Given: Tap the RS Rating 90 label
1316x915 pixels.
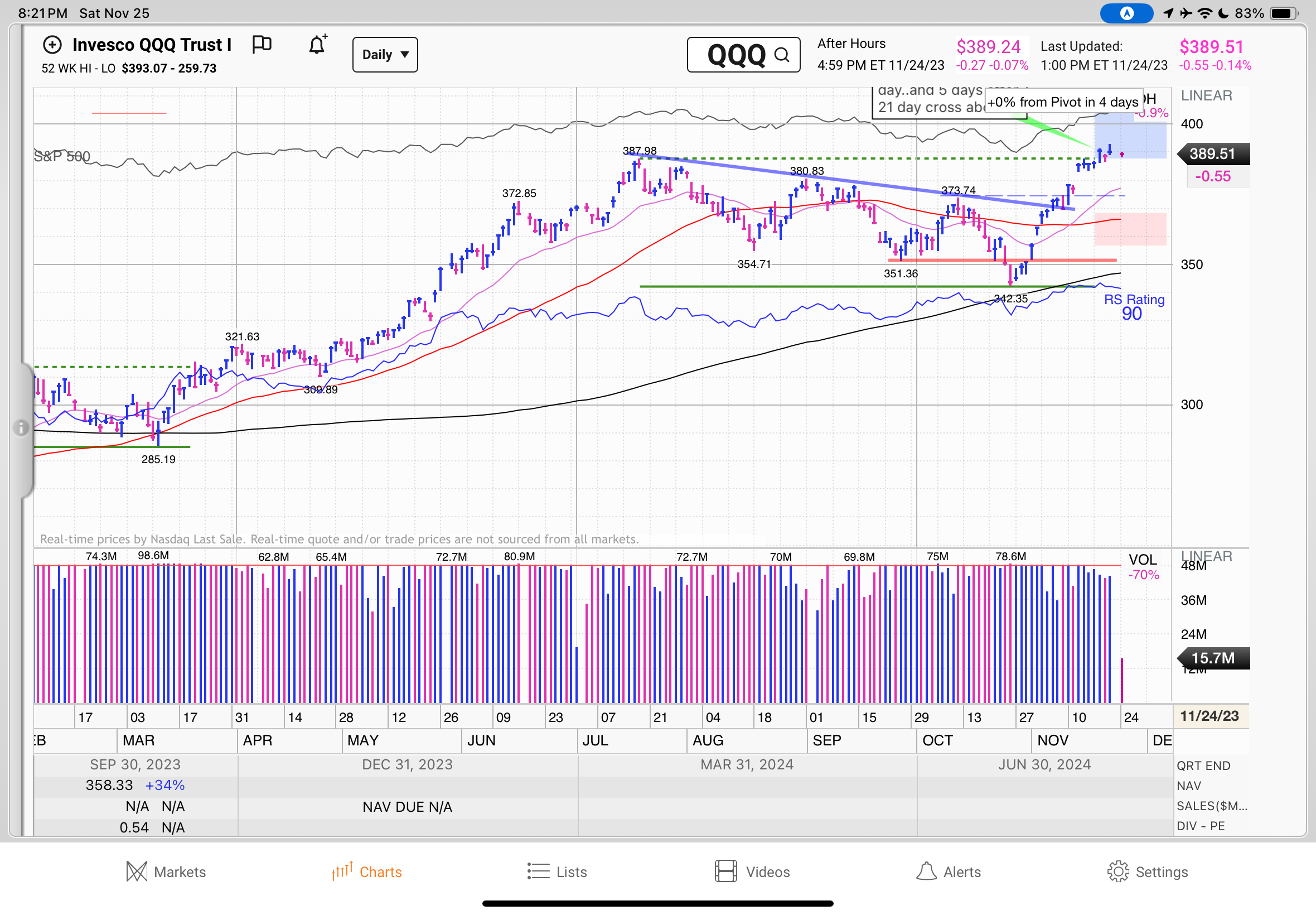Looking at the screenshot, I should tap(1133, 307).
